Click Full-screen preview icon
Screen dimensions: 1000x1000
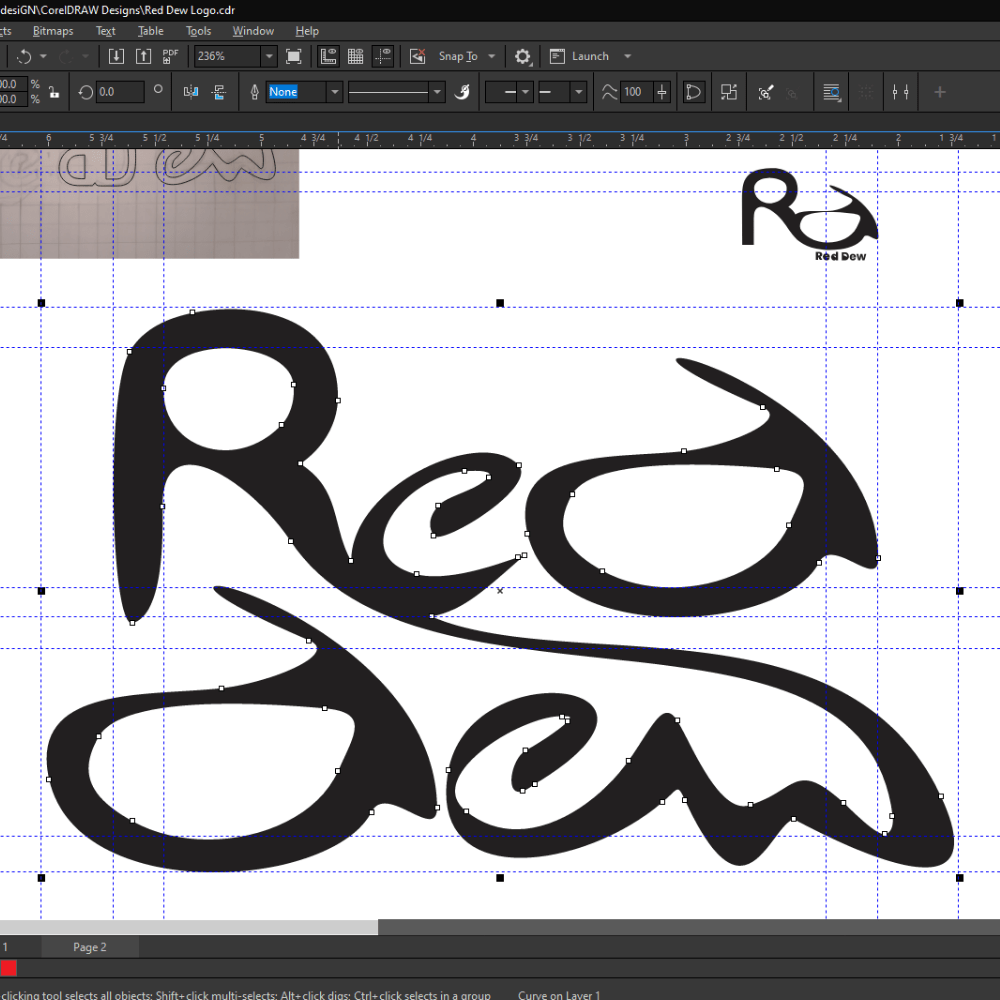pyautogui.click(x=293, y=56)
